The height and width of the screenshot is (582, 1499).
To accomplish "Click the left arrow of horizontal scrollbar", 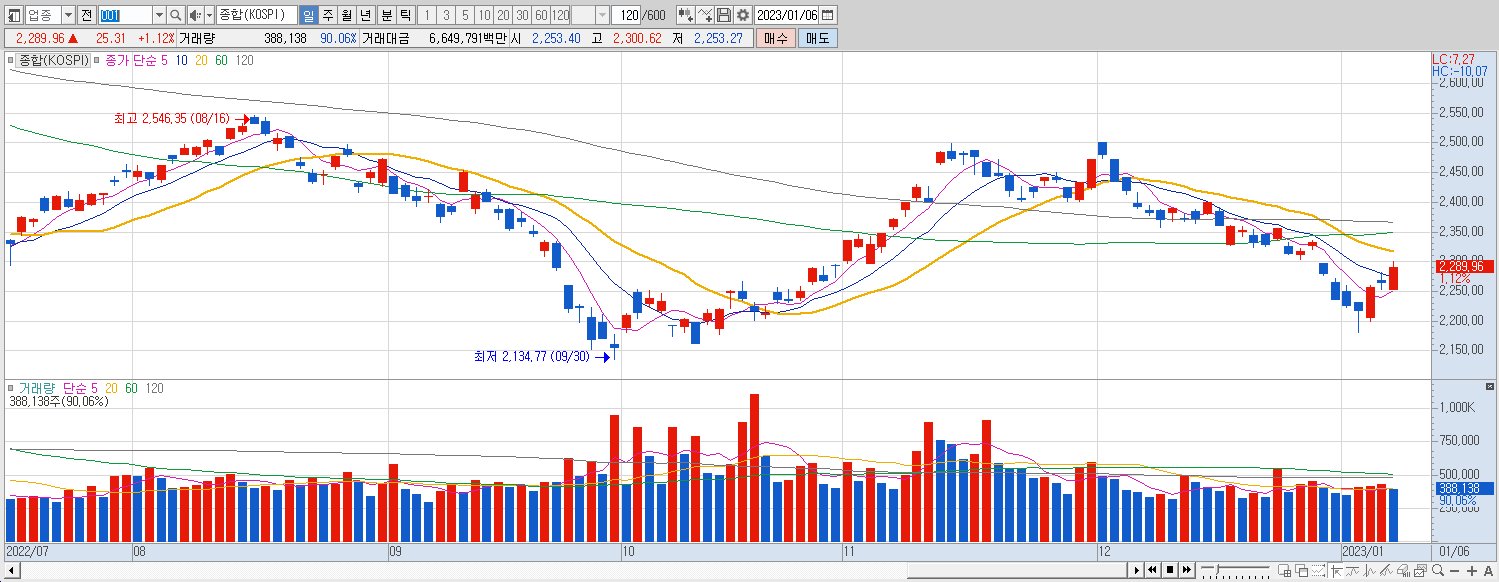I will (x=12, y=570).
